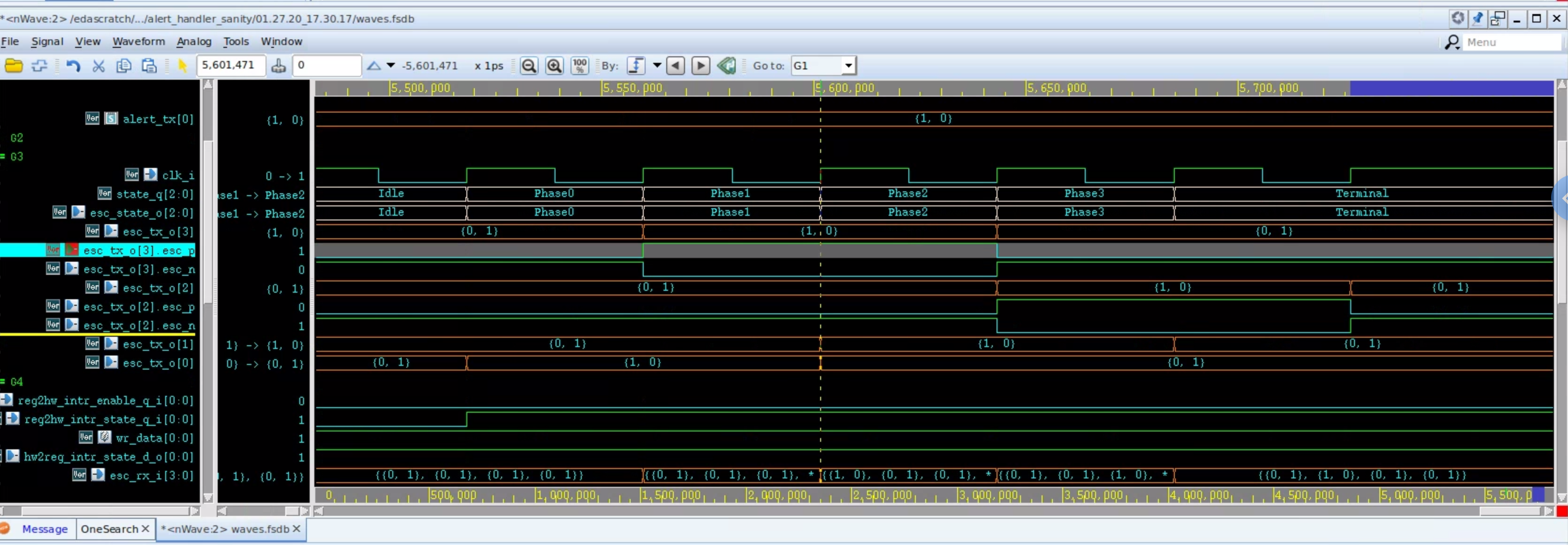This screenshot has height=545, width=1568.
Task: Click the cursor time input field
Action: pos(230,65)
